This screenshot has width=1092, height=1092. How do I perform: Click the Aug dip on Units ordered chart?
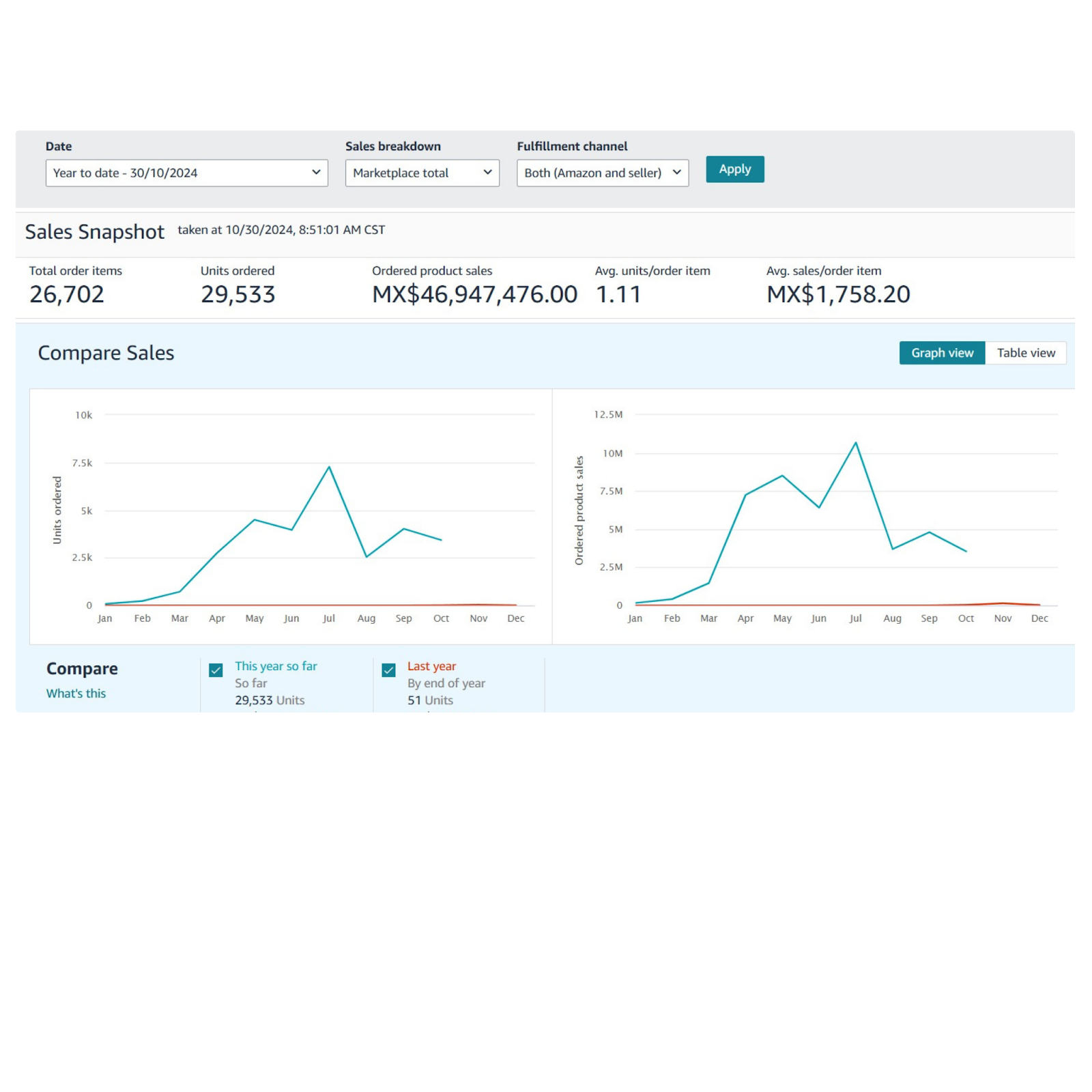coord(367,557)
